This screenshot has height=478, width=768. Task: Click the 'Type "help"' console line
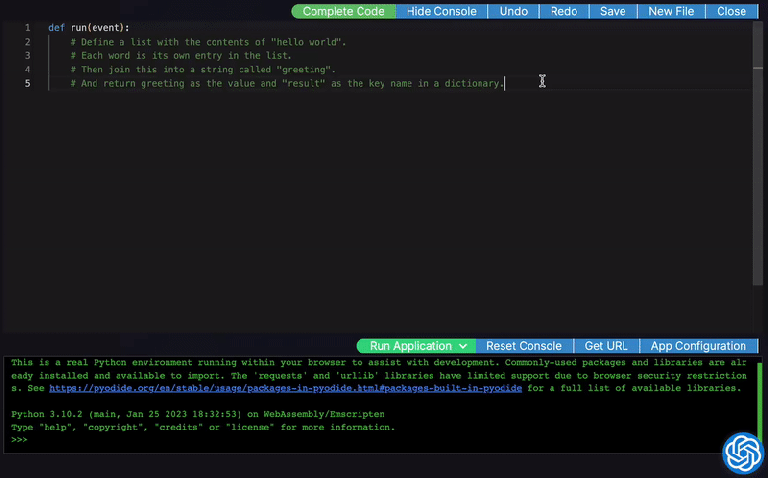coord(203,428)
